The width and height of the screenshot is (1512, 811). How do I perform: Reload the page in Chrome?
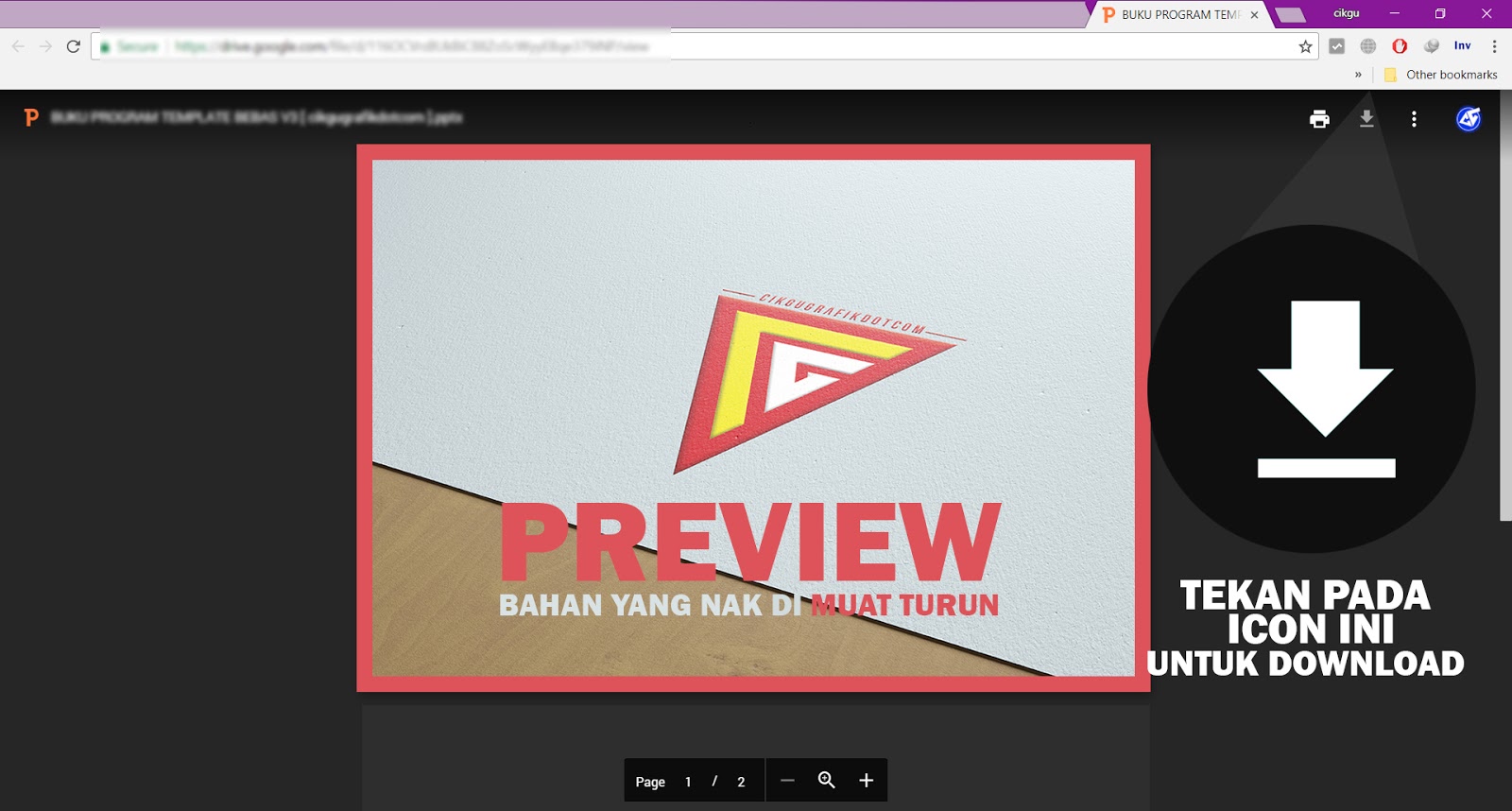point(73,46)
